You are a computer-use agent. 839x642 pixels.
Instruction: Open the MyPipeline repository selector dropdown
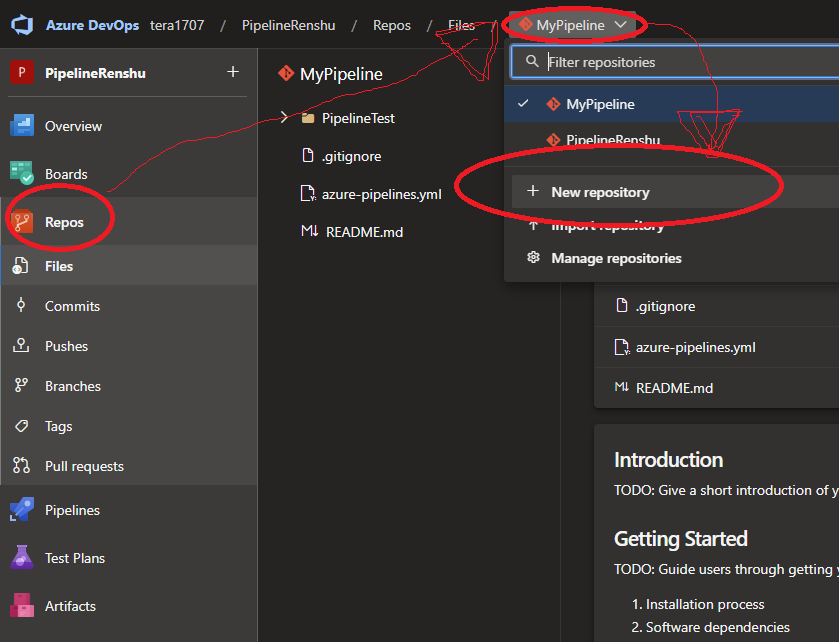click(572, 25)
